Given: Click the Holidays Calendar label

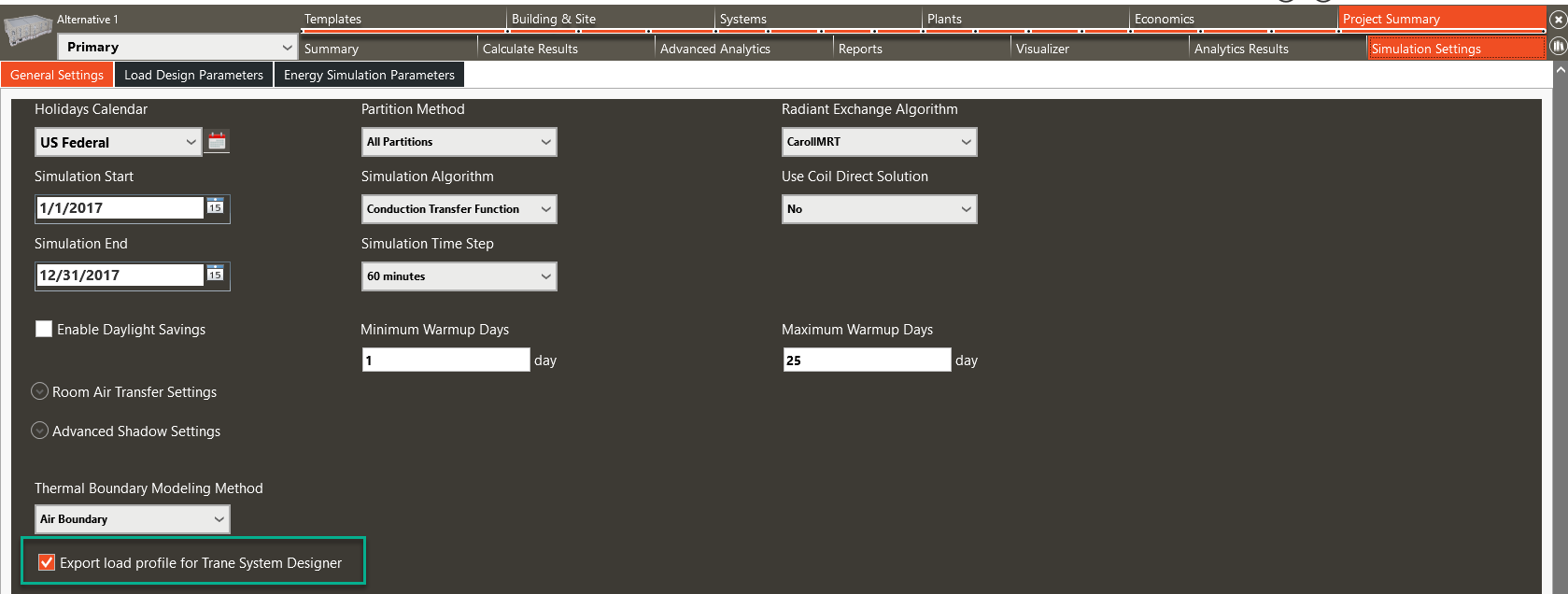Looking at the screenshot, I should point(91,109).
